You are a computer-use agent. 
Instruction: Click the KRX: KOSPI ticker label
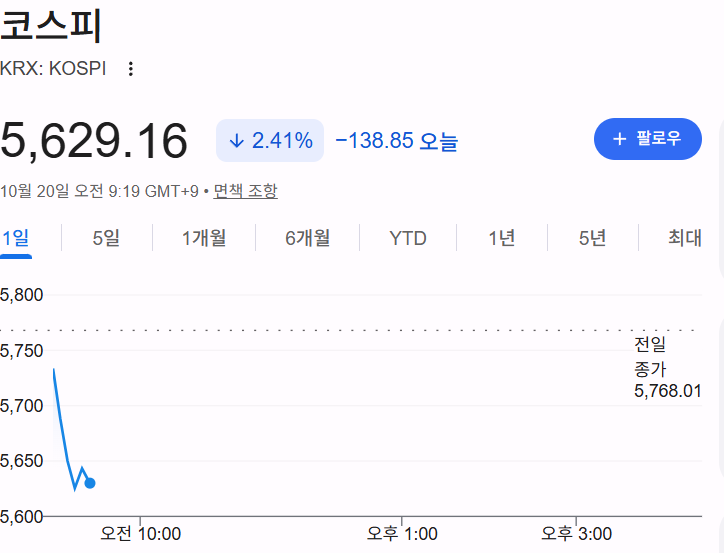[53, 68]
